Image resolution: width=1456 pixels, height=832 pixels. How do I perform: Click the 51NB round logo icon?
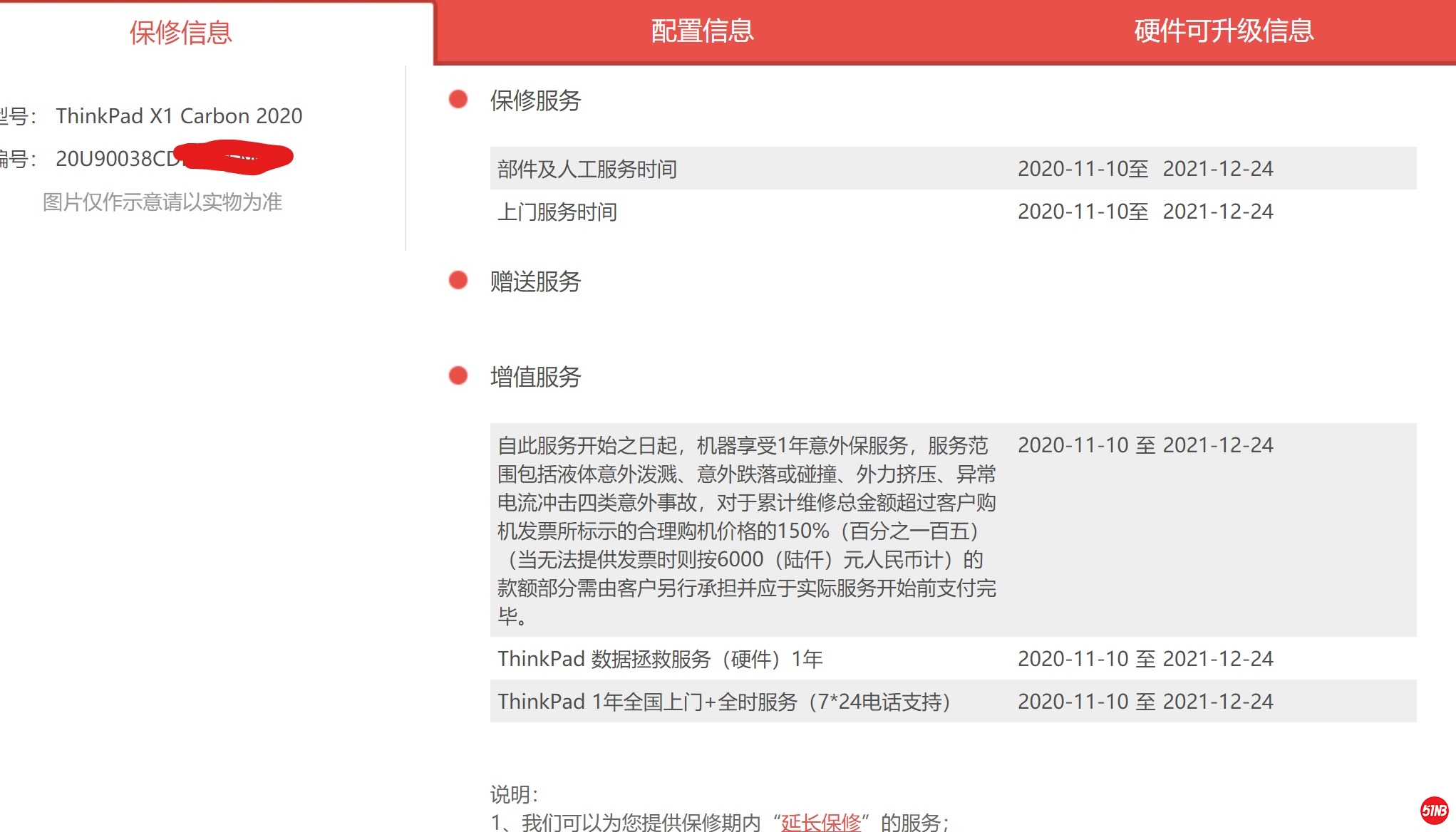[x=1434, y=810]
